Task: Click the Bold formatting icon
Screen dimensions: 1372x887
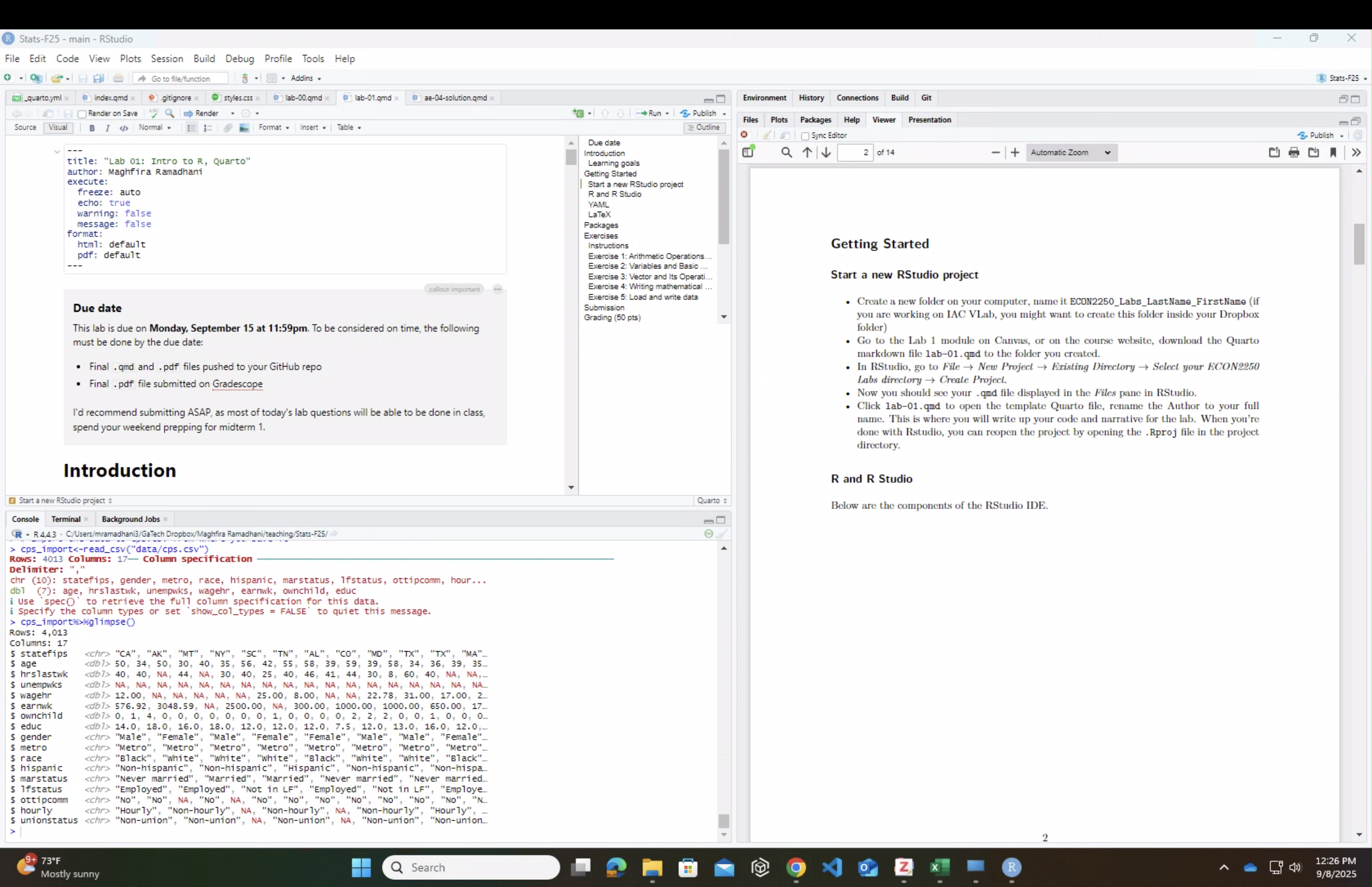Action: click(x=92, y=128)
